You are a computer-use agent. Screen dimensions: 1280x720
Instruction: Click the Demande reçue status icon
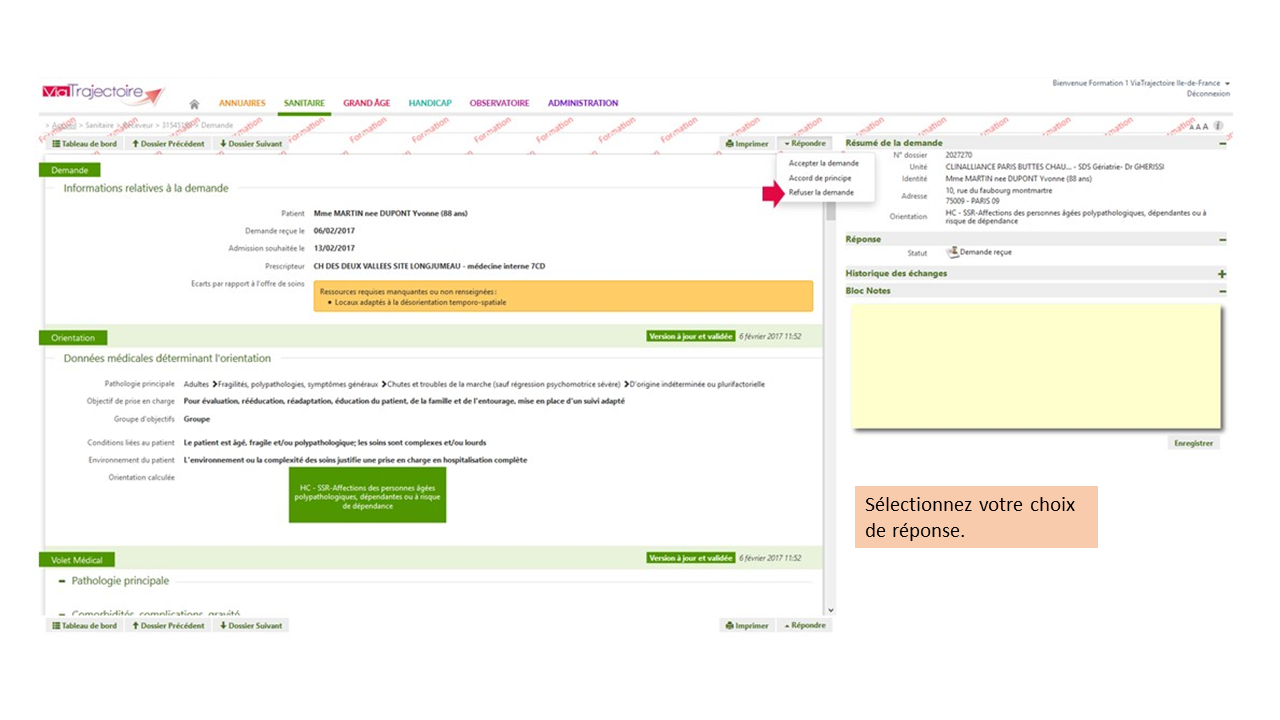click(952, 252)
